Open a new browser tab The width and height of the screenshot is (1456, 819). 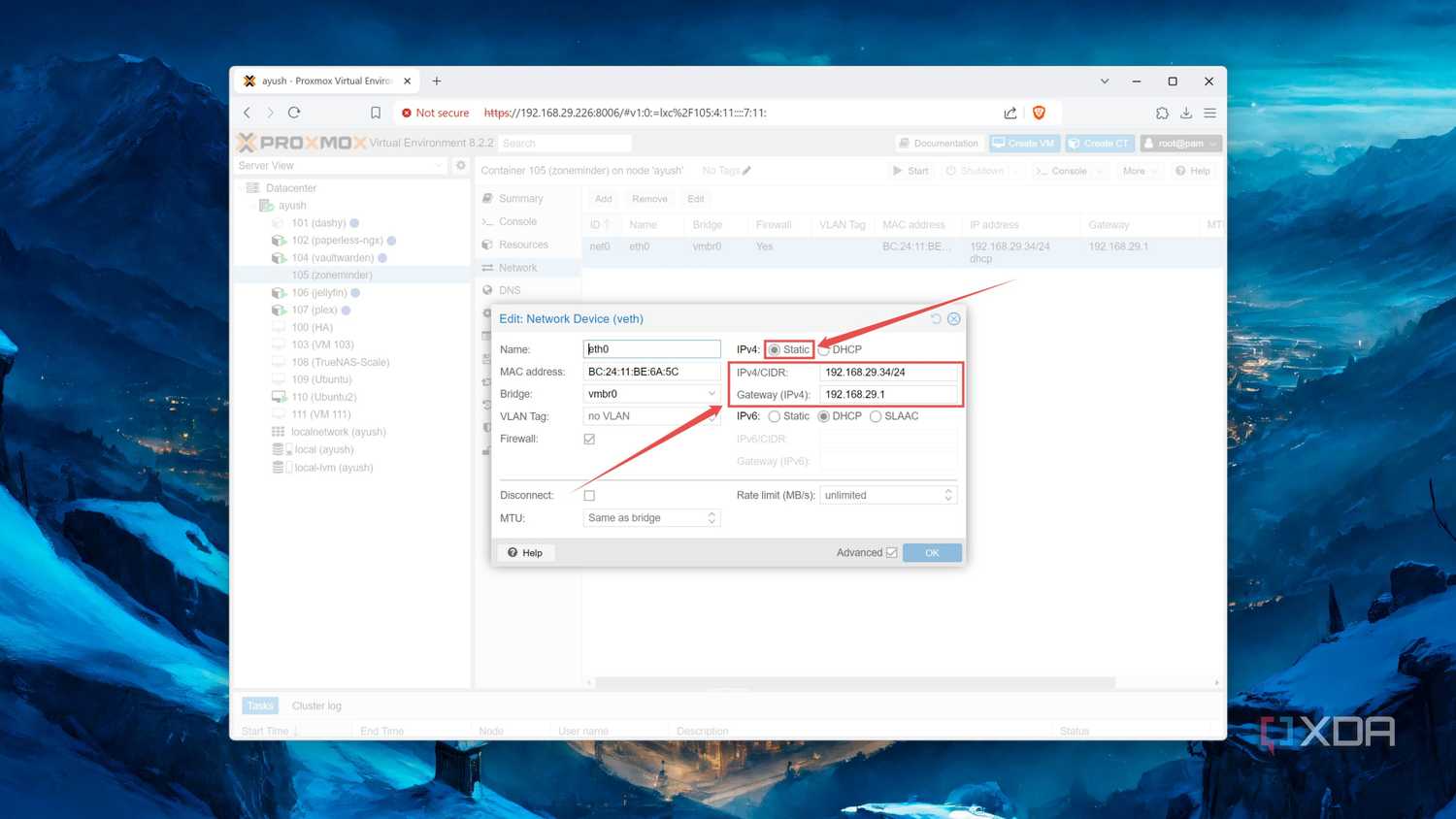(437, 81)
